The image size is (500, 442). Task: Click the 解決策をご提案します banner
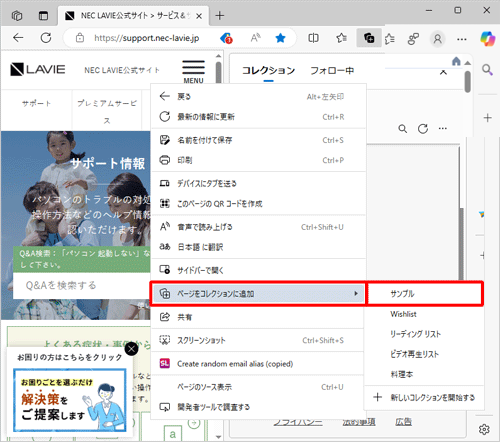click(x=70, y=400)
